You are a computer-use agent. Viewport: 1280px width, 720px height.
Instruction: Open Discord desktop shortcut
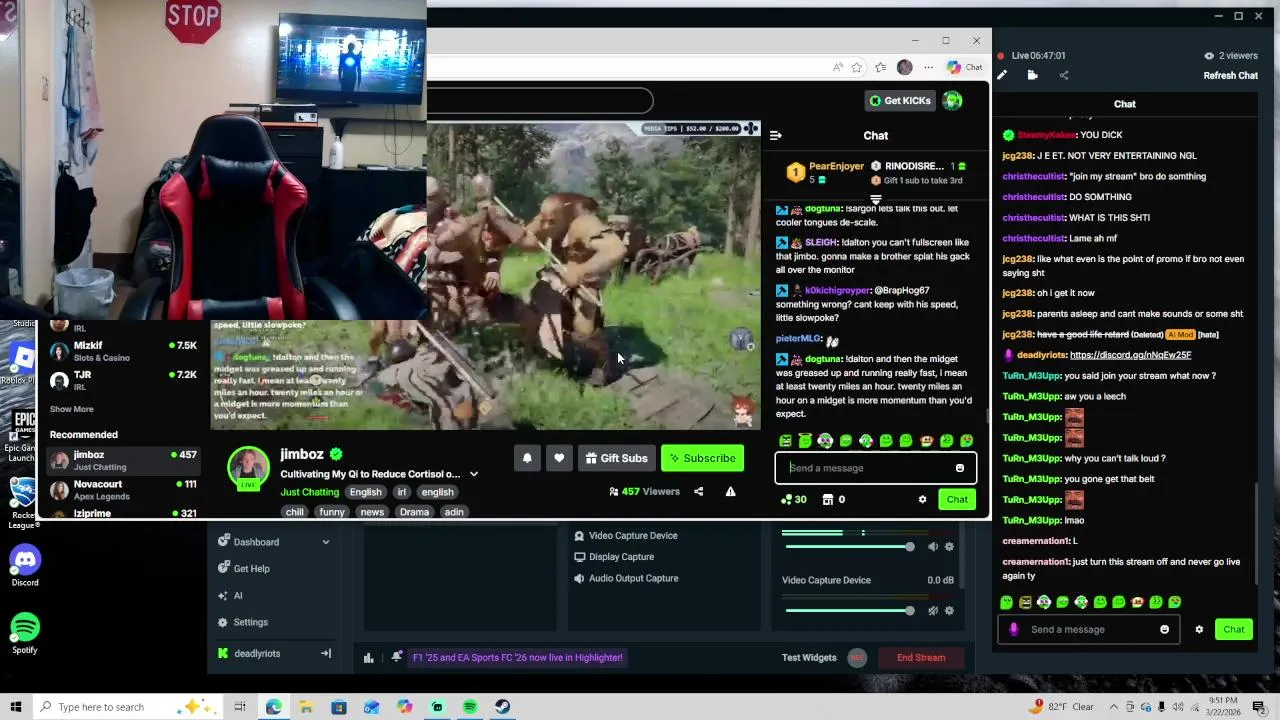(x=25, y=566)
